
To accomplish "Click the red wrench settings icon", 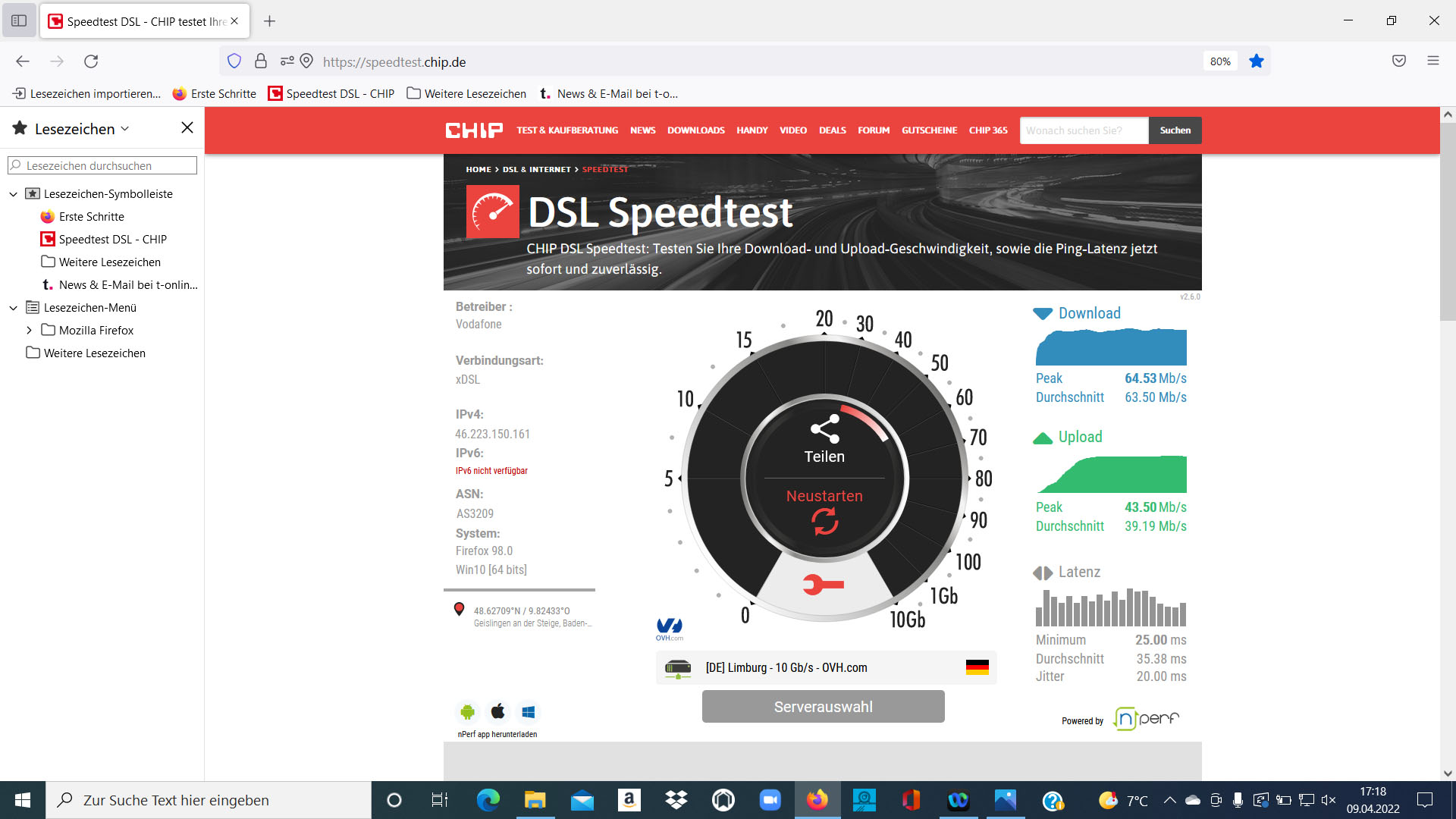I will tap(823, 585).
